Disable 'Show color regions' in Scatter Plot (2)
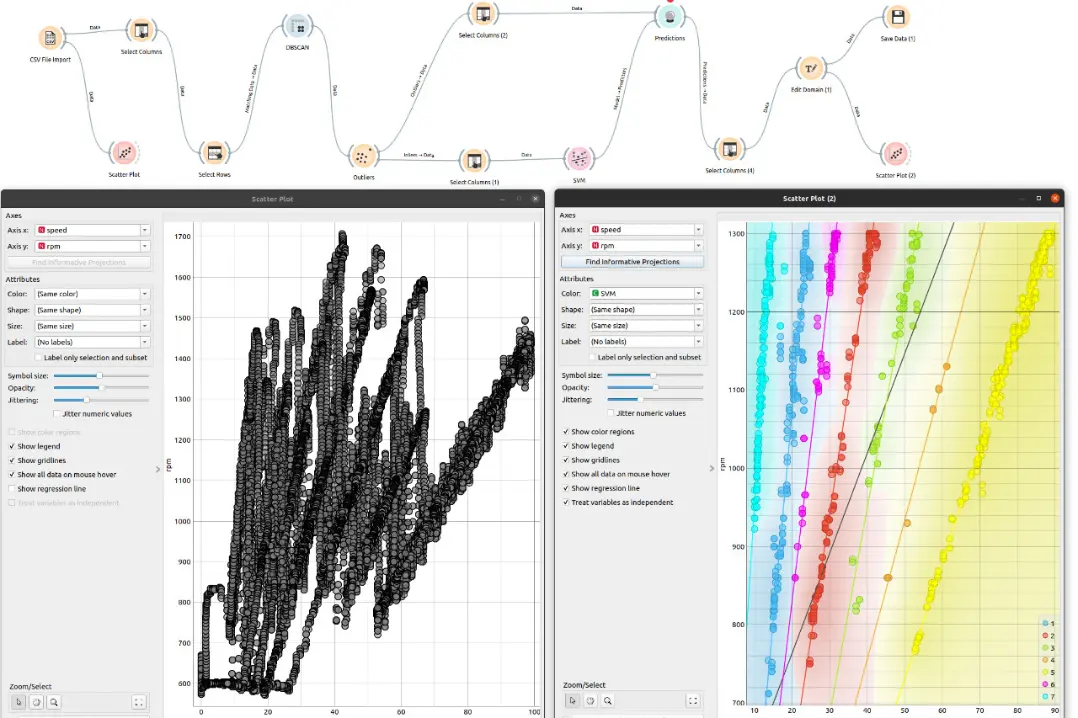The height and width of the screenshot is (718, 1078). pos(566,432)
